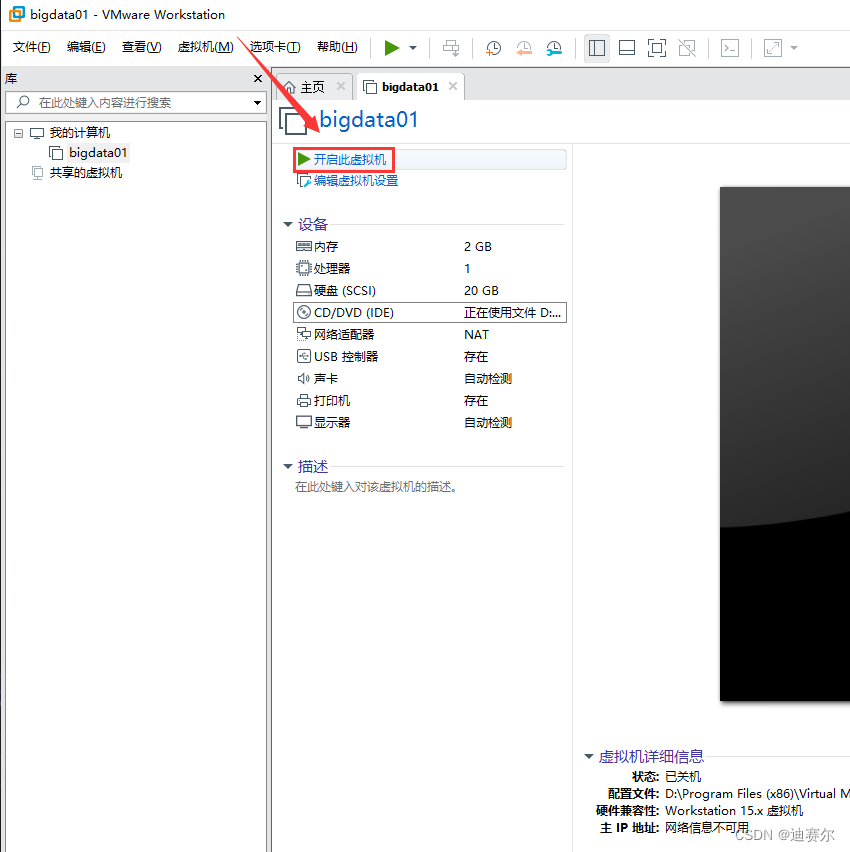850x852 pixels.
Task: Select the 硬盘 (SCSI) device row
Action: pyautogui.click(x=429, y=291)
